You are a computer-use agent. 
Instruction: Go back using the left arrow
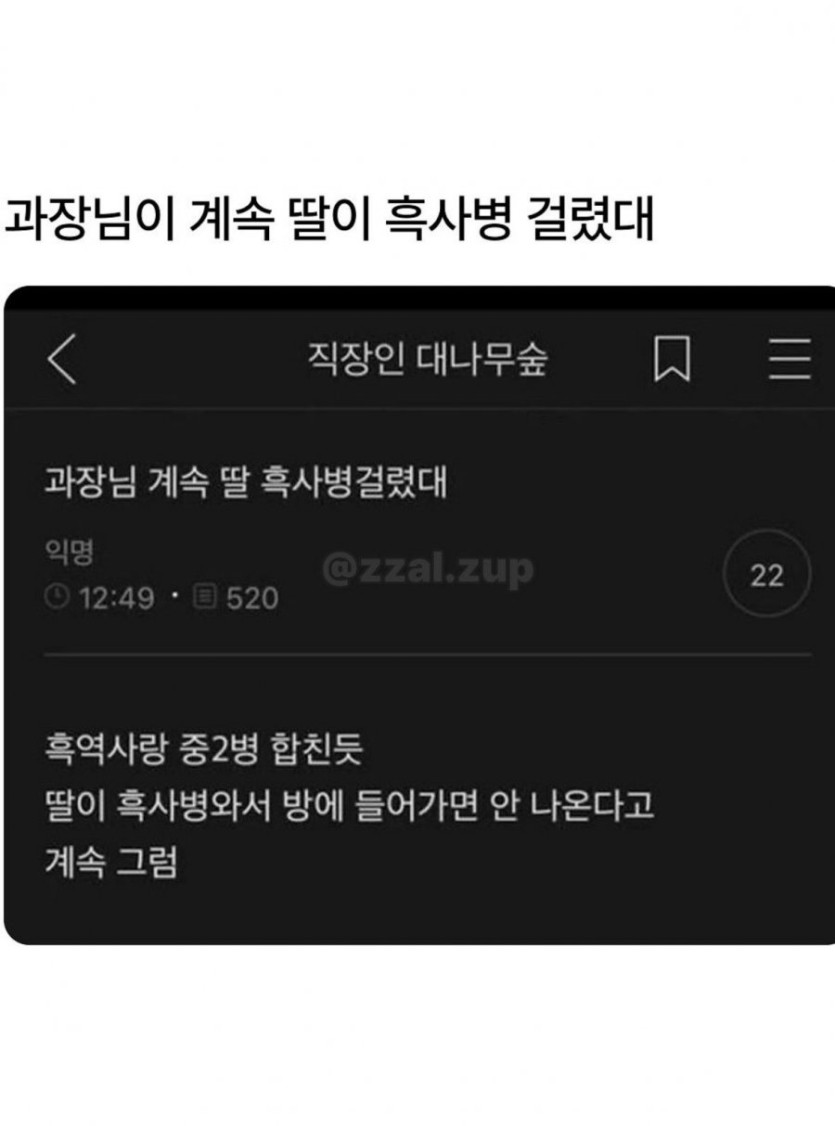62,358
